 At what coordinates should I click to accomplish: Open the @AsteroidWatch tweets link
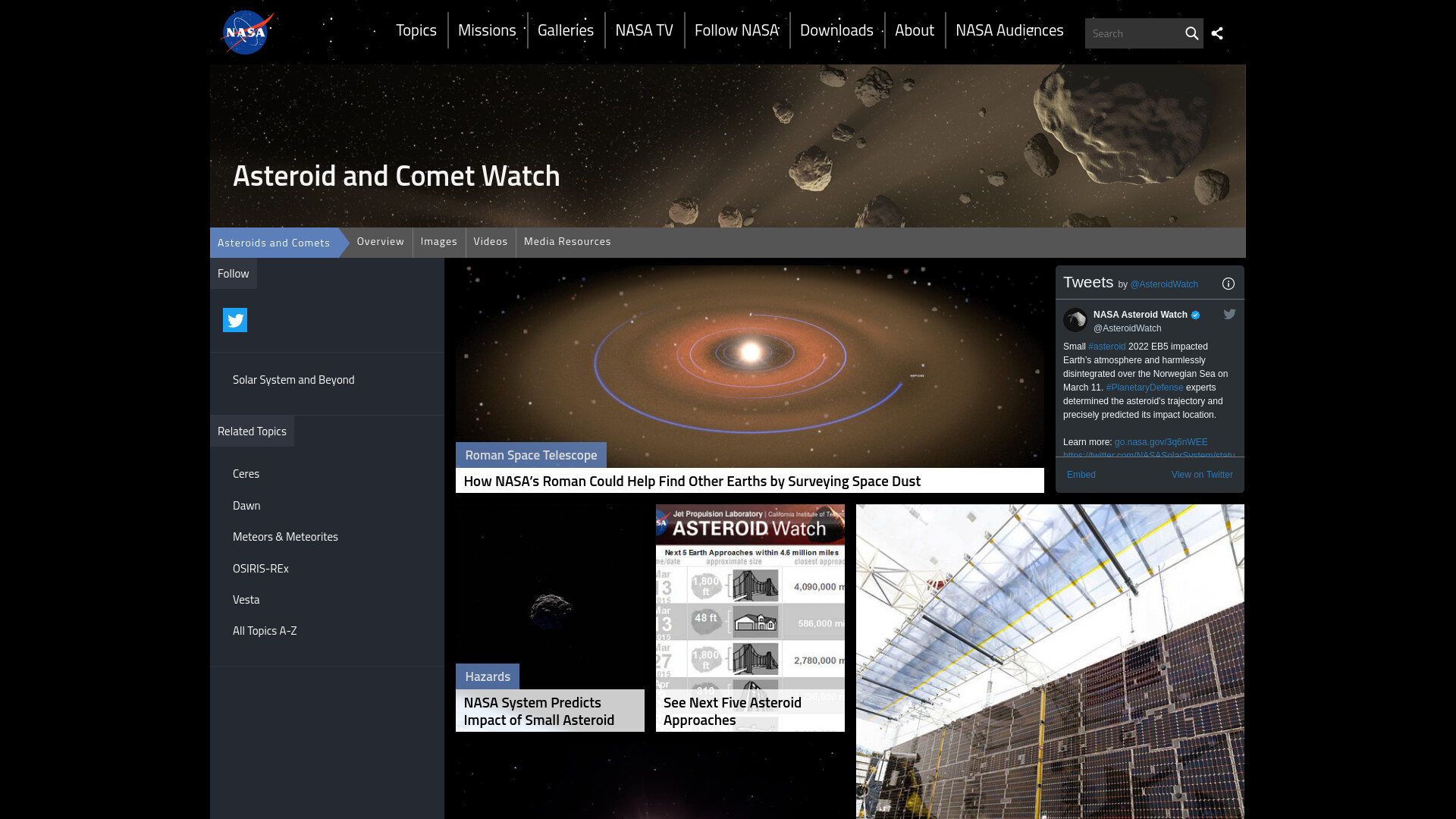pyautogui.click(x=1164, y=284)
